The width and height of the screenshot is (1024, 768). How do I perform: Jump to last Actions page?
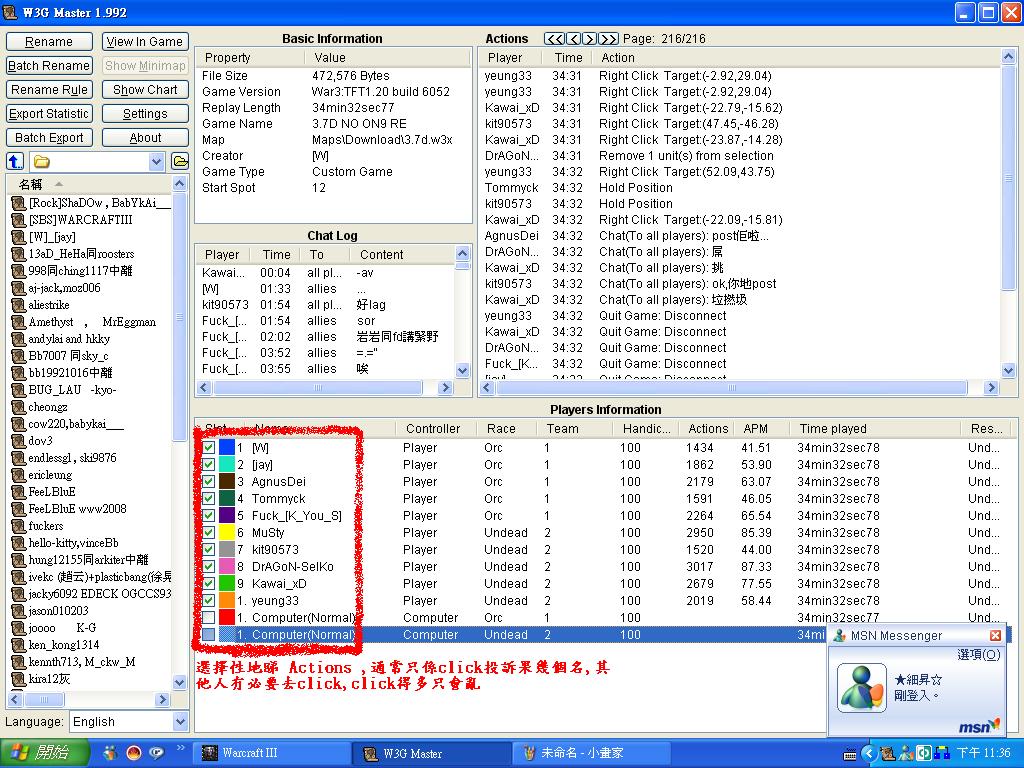(609, 39)
